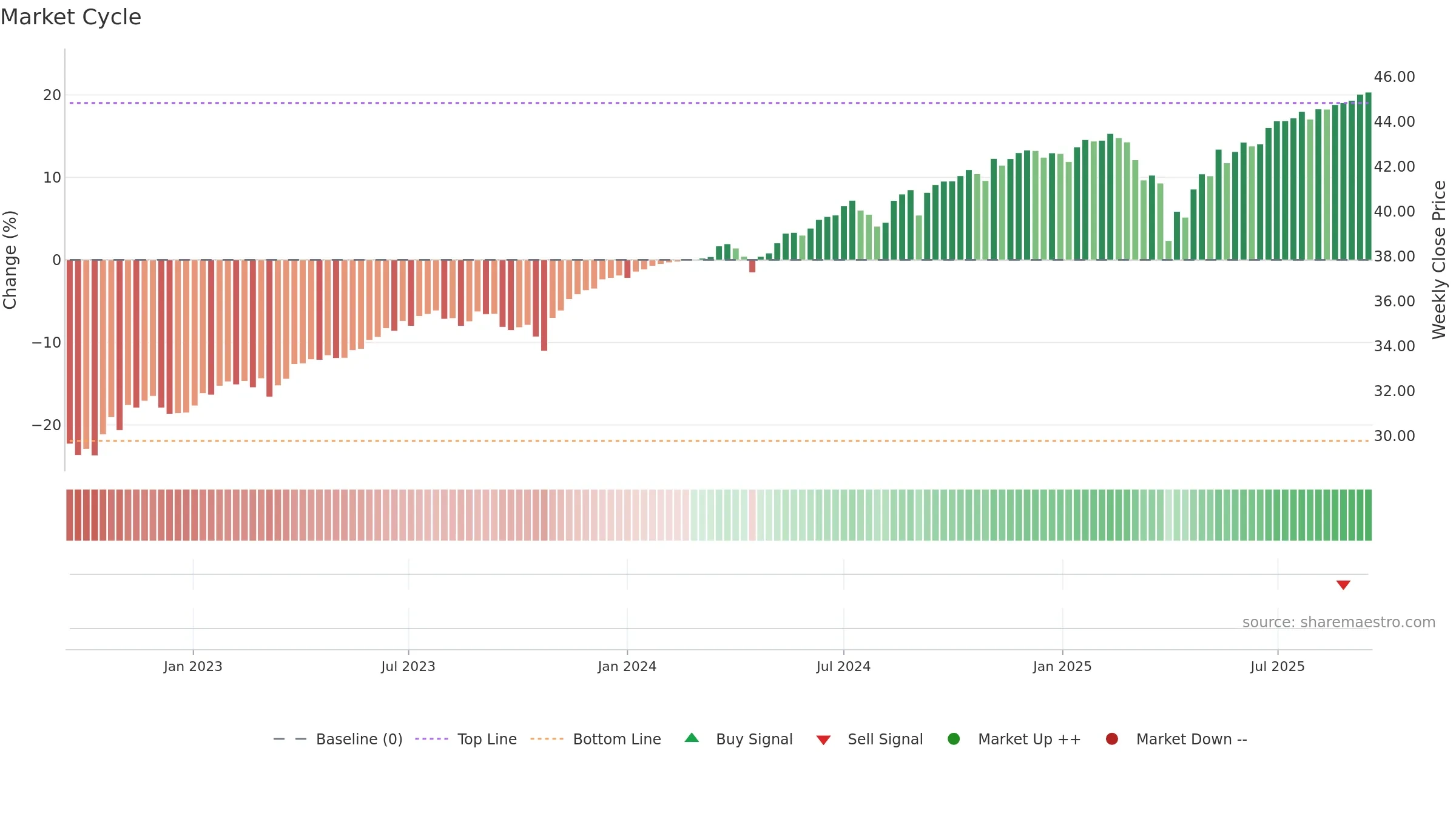Click the green Buy Signal triangle icon
Screen dimensions: 1456x819
tap(692, 738)
